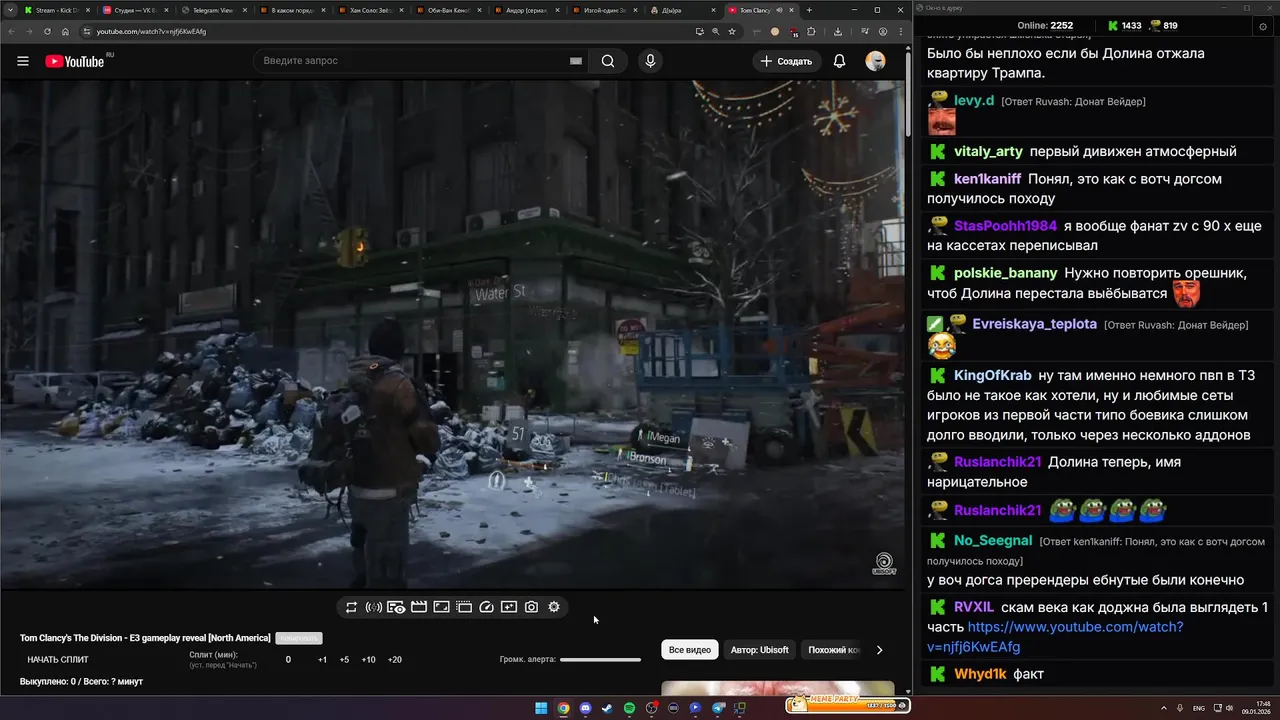Viewport: 1280px width, 720px height.
Task: Switch to the Андор browser tab
Action: click(x=526, y=10)
